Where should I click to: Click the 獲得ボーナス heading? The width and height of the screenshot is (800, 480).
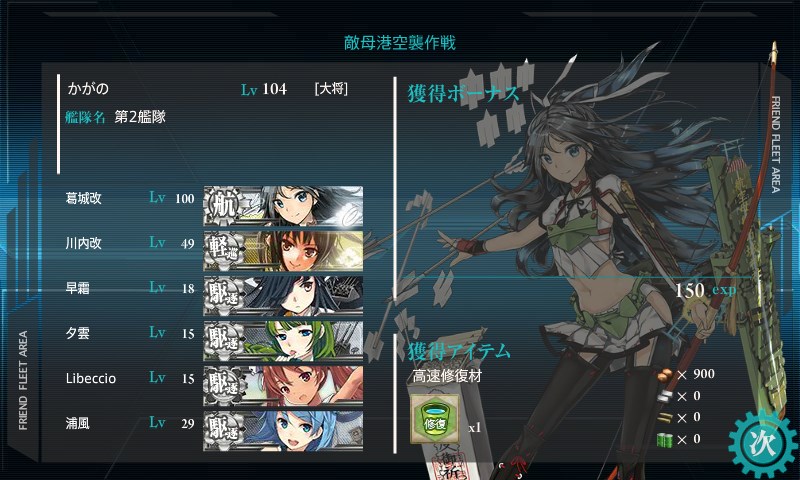click(463, 94)
